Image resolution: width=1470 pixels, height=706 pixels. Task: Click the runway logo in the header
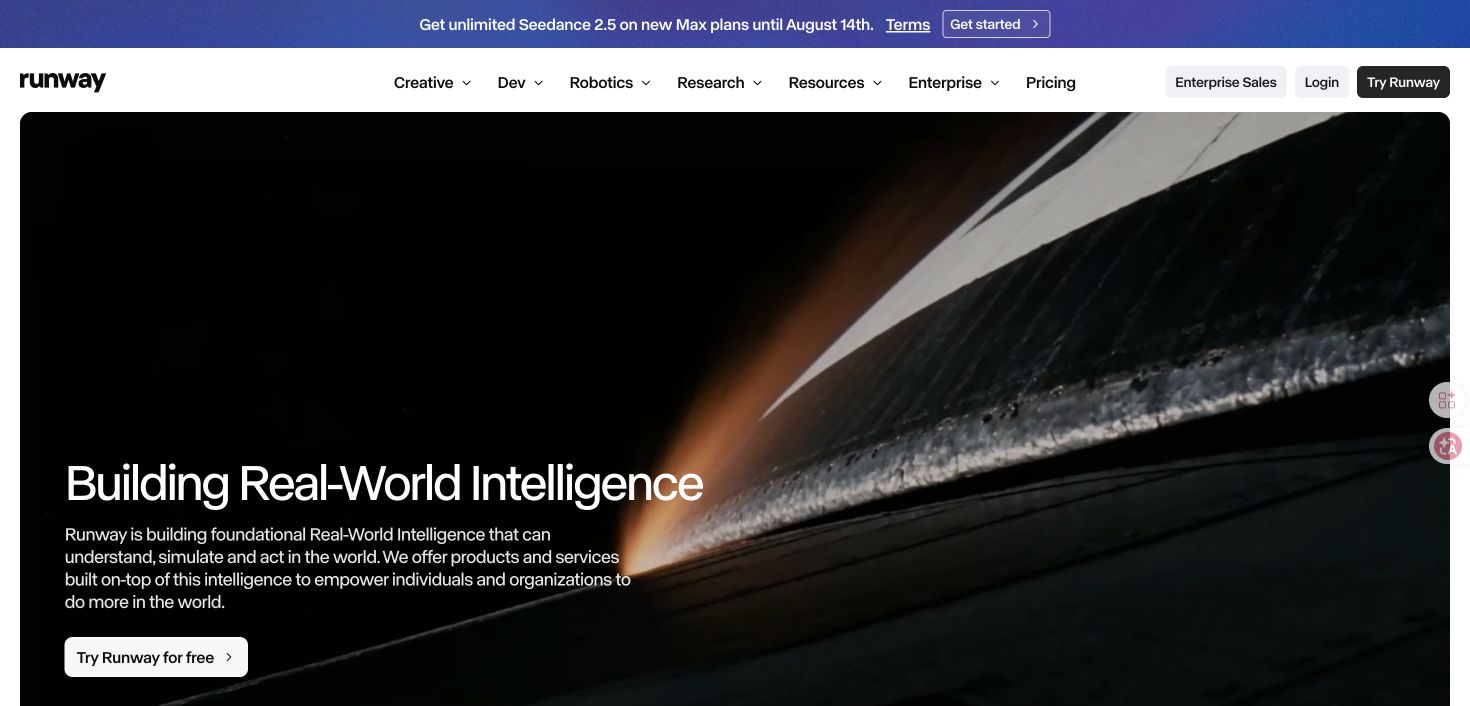tap(63, 82)
